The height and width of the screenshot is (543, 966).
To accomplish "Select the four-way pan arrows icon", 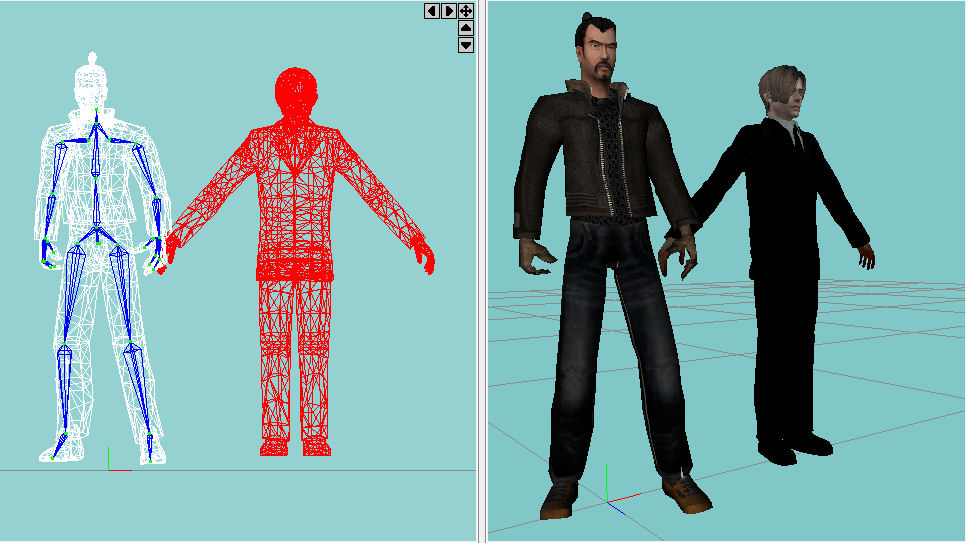I will (x=466, y=10).
